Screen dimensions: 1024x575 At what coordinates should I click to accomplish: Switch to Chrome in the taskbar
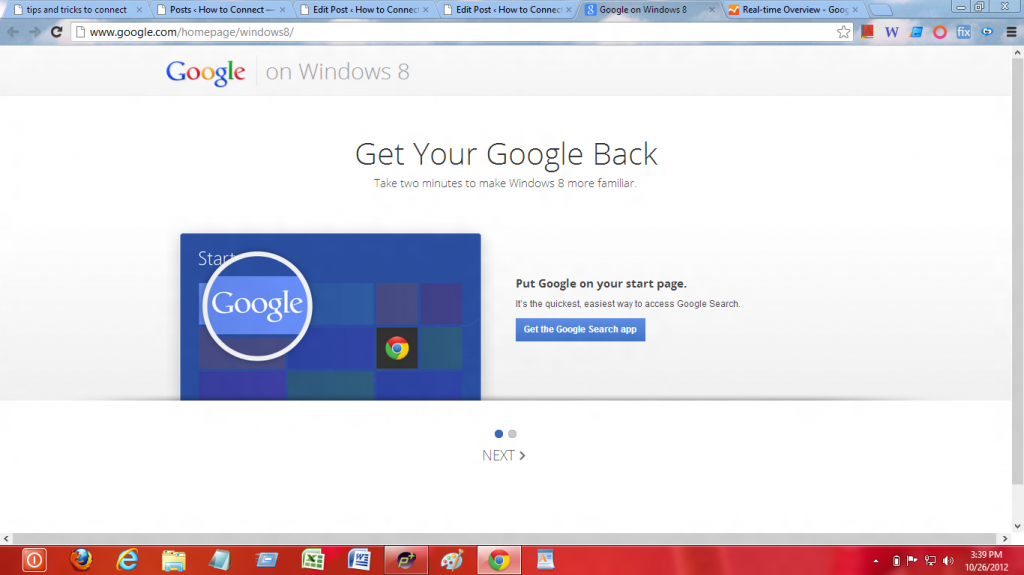[499, 560]
